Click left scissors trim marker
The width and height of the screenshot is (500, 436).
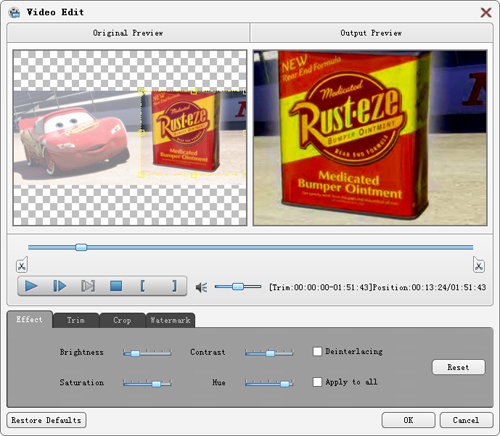point(22,265)
